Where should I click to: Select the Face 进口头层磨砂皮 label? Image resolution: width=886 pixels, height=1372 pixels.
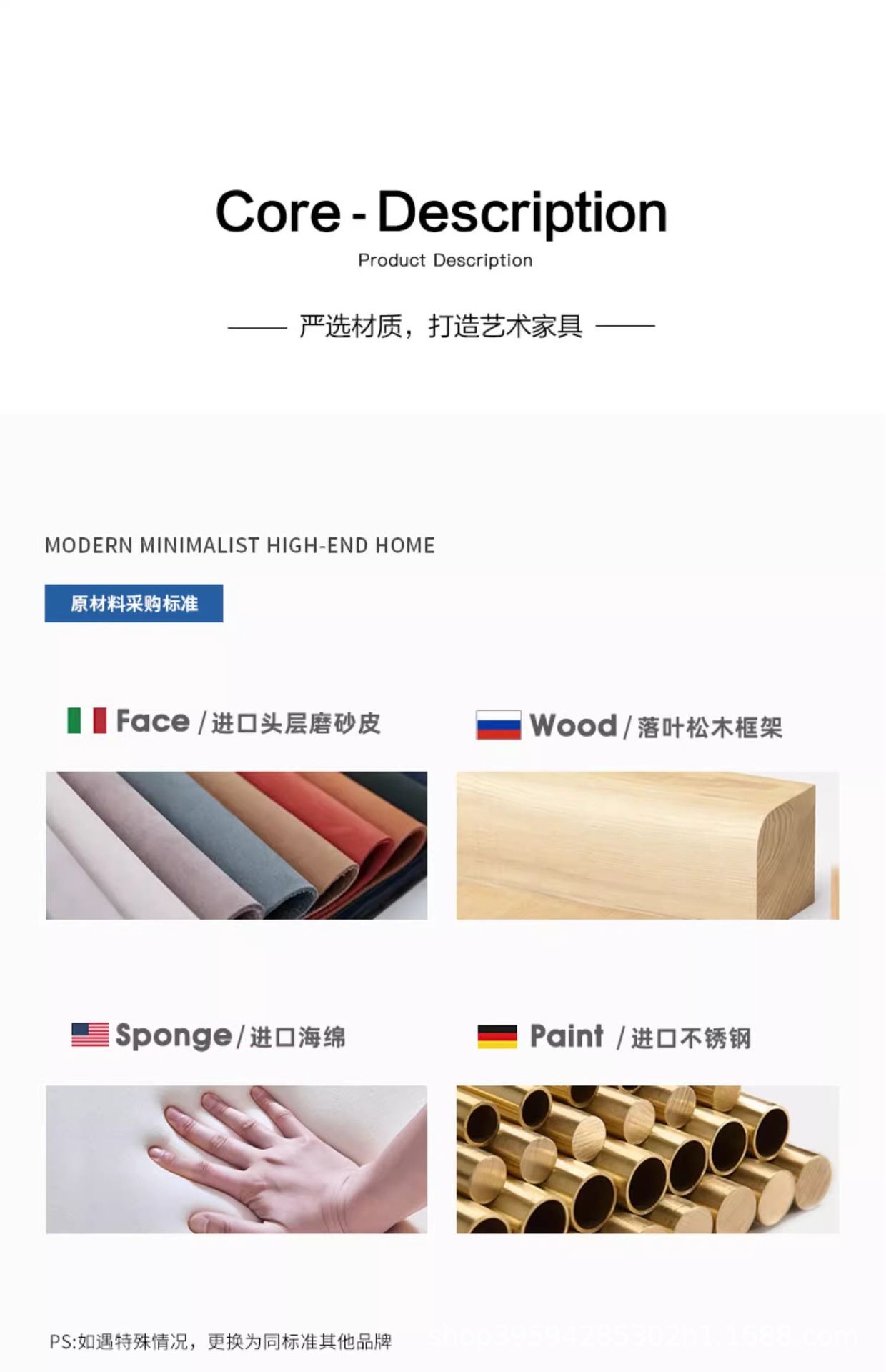pyautogui.click(x=248, y=722)
